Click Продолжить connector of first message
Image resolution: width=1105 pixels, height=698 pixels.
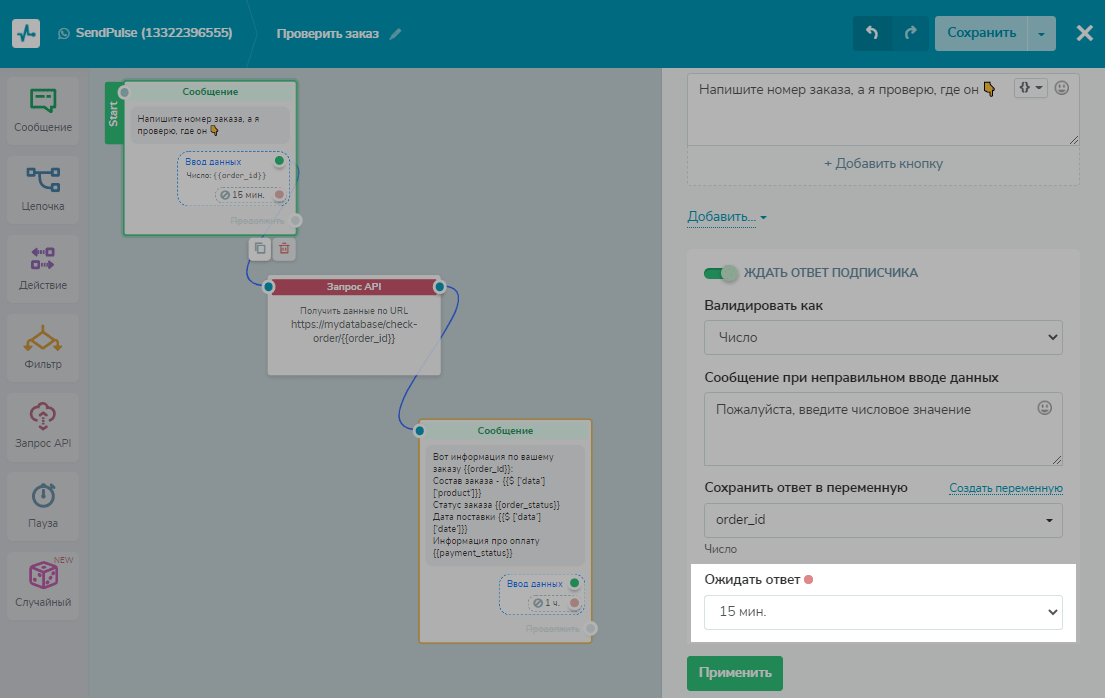pyautogui.click(x=296, y=221)
